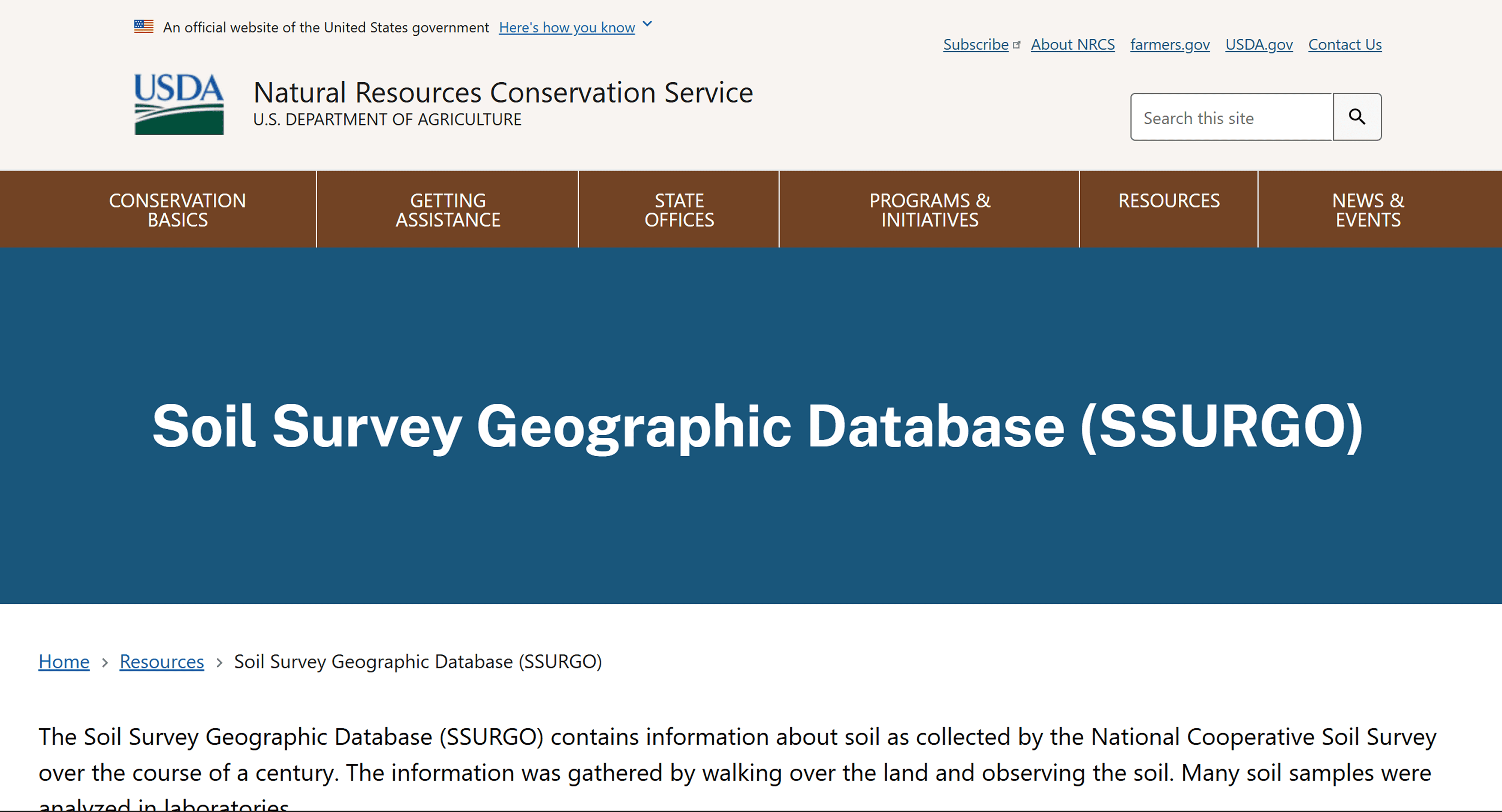Go to About NRCS page
This screenshot has width=1502, height=812.
(x=1072, y=45)
